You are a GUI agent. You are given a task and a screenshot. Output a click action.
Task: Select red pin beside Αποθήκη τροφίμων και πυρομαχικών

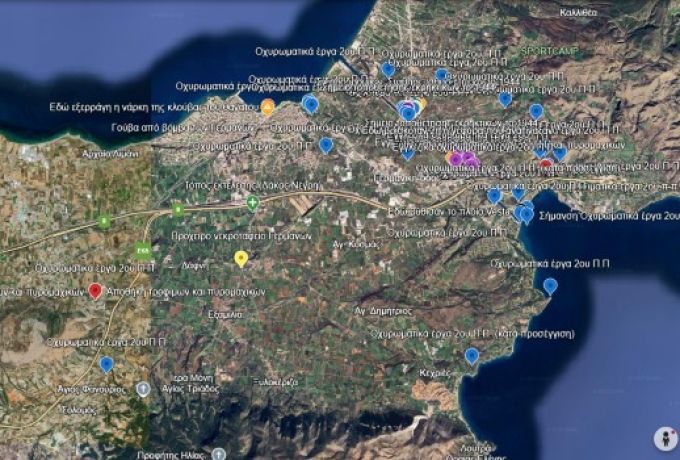95,291
